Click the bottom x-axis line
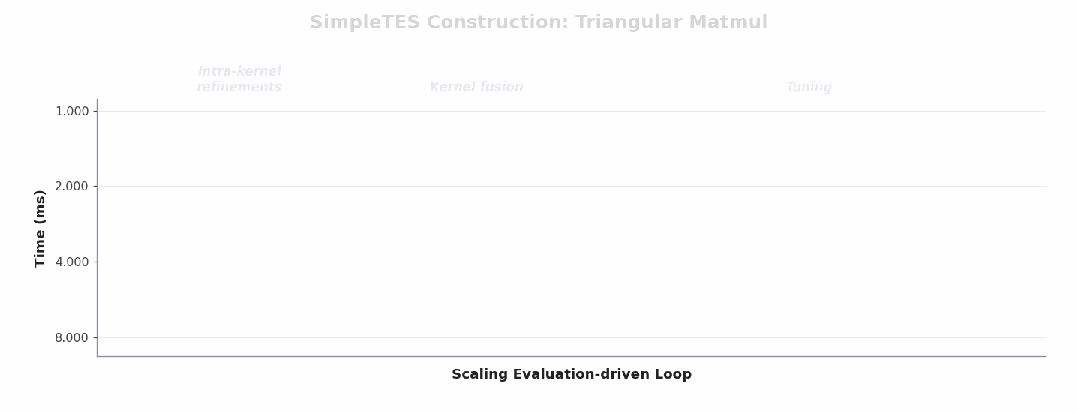1078x414 pixels. [x=570, y=356]
